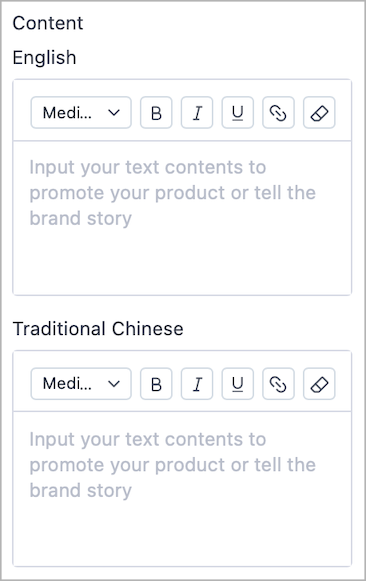Apply italic in the Traditional Chinese editor
The image size is (366, 581).
(197, 384)
